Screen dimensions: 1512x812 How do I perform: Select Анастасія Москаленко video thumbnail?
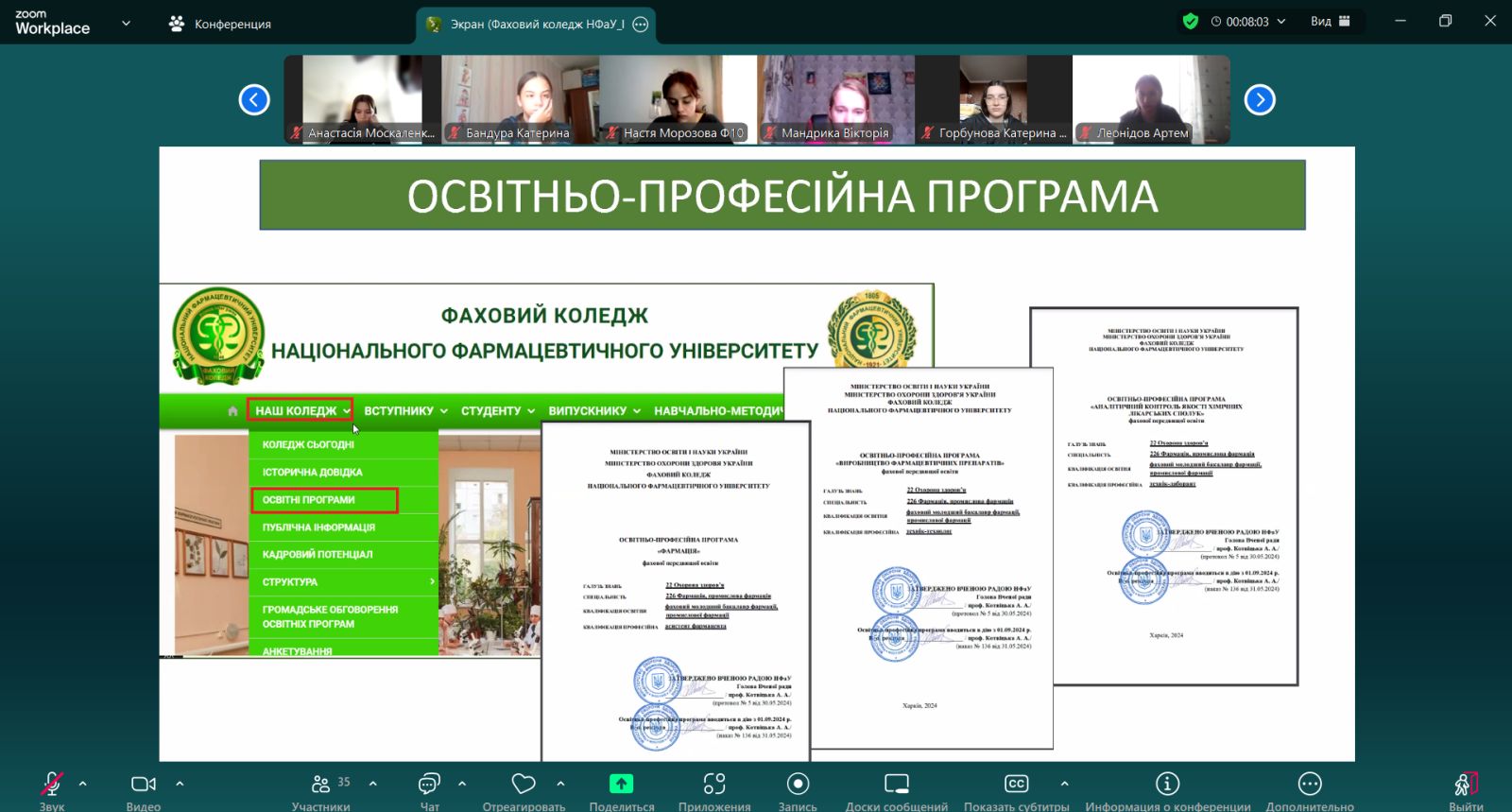[363, 99]
